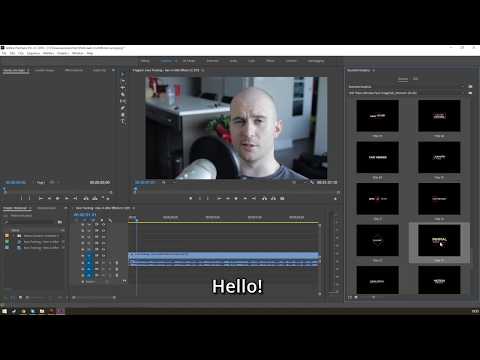Open Source monitor zoom level dropdown
Image resolution: width=480 pixels, height=360 pixels.
click(x=42, y=182)
